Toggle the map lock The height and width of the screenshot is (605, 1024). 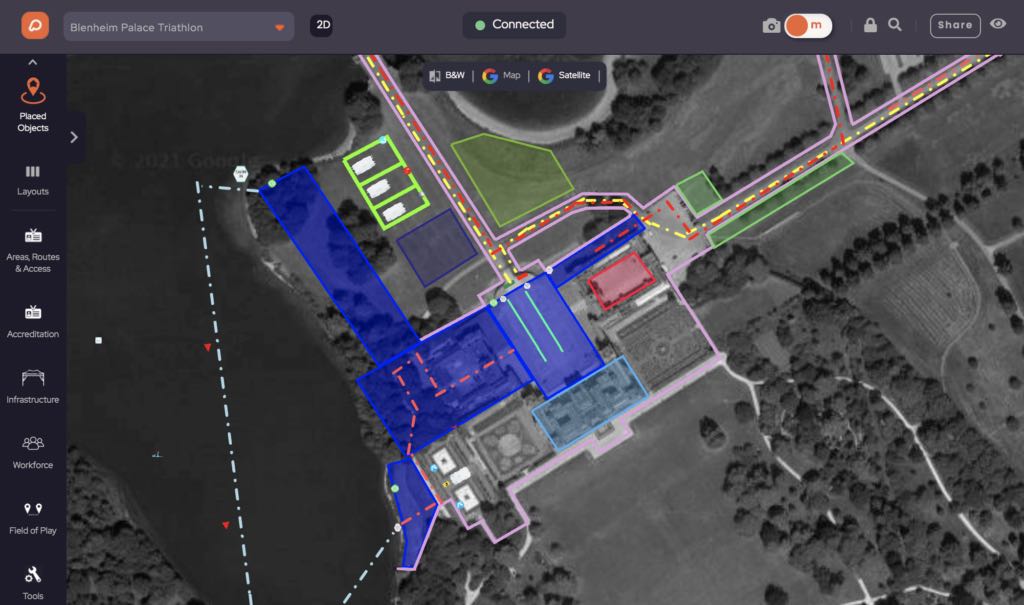pos(870,26)
